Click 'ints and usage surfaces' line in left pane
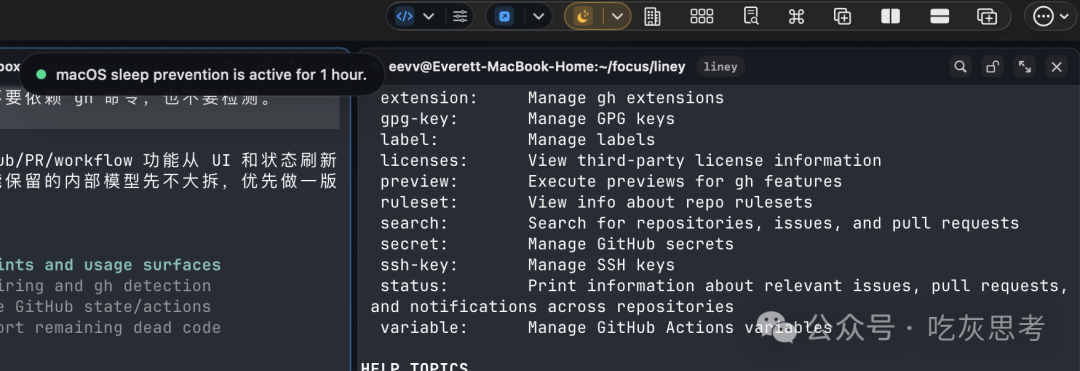This screenshot has height=371, width=1080. pyautogui.click(x=110, y=265)
